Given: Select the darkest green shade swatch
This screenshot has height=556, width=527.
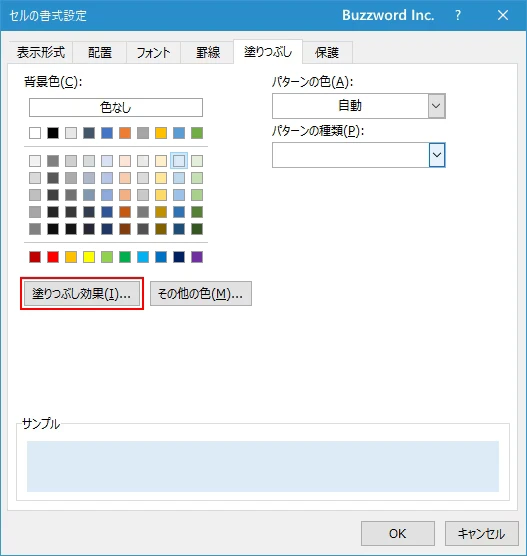Looking at the screenshot, I should point(197,229).
